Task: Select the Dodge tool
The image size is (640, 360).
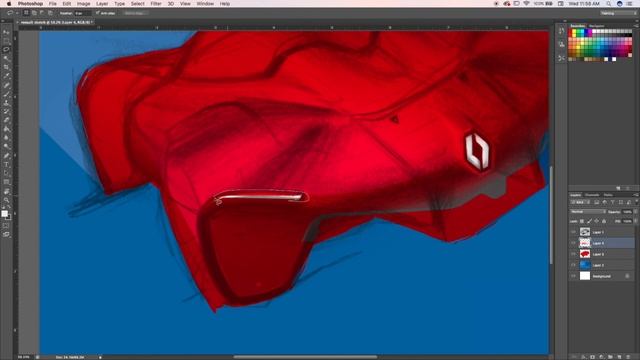Action: point(6,147)
